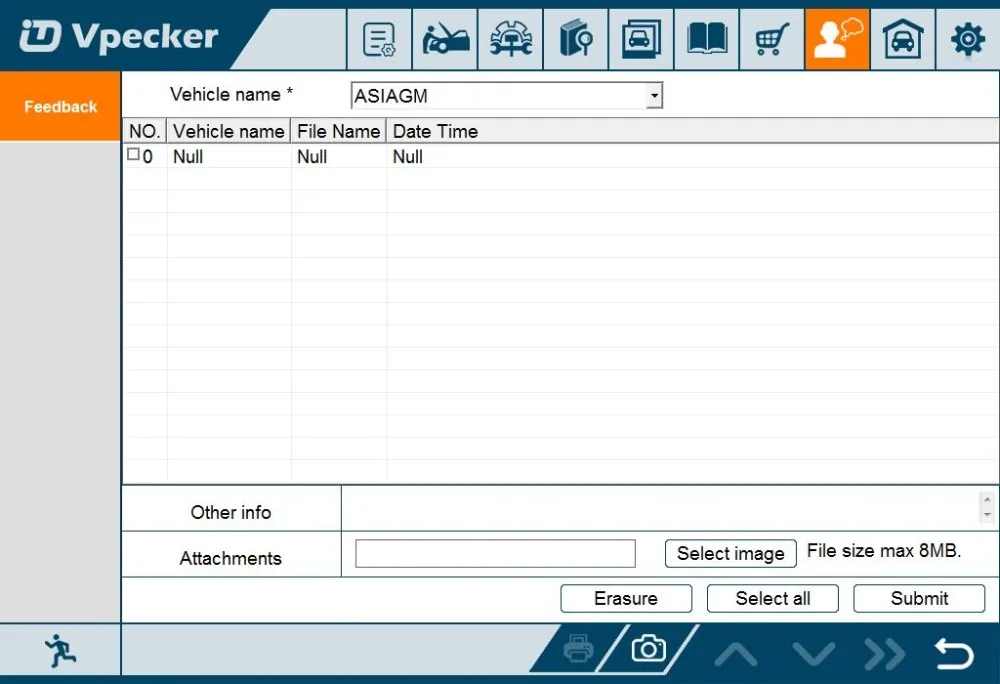Open the user manual book icon
The width and height of the screenshot is (1000, 684).
pyautogui.click(x=707, y=40)
